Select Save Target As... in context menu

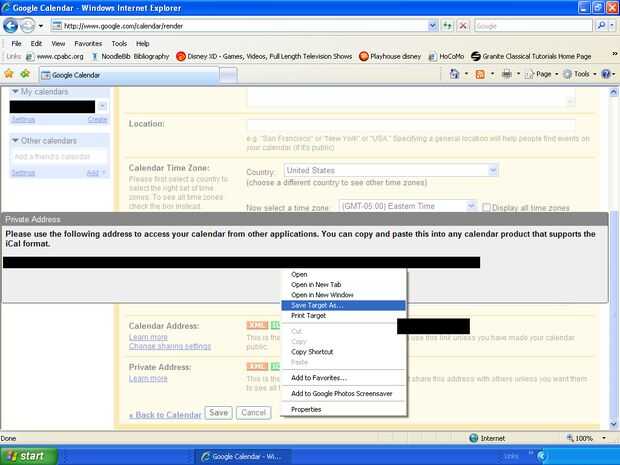[x=343, y=305]
